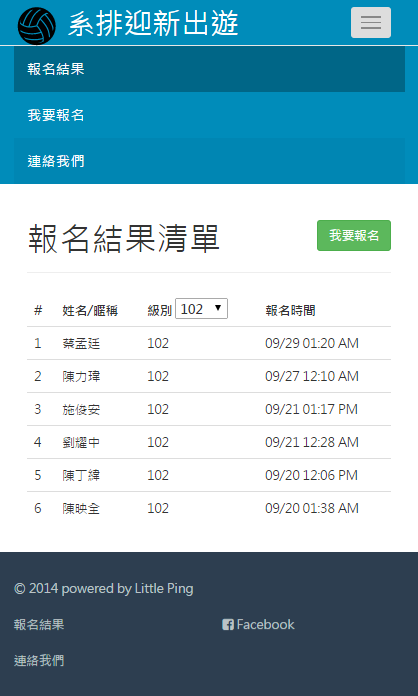Select the row for 施俊安
418x696 pixels.
tap(209, 409)
